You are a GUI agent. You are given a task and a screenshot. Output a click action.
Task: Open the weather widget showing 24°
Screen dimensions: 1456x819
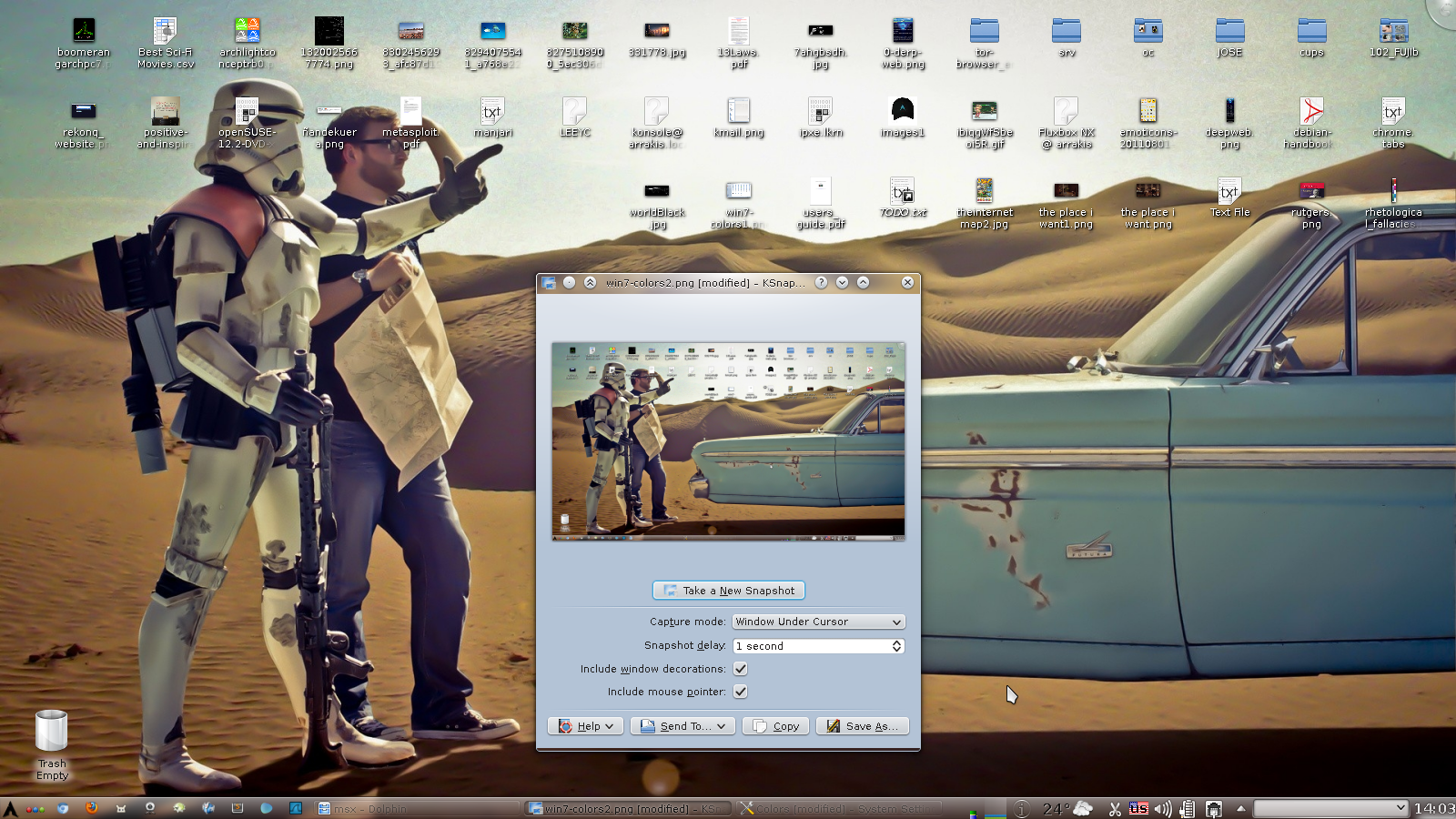point(1067,808)
